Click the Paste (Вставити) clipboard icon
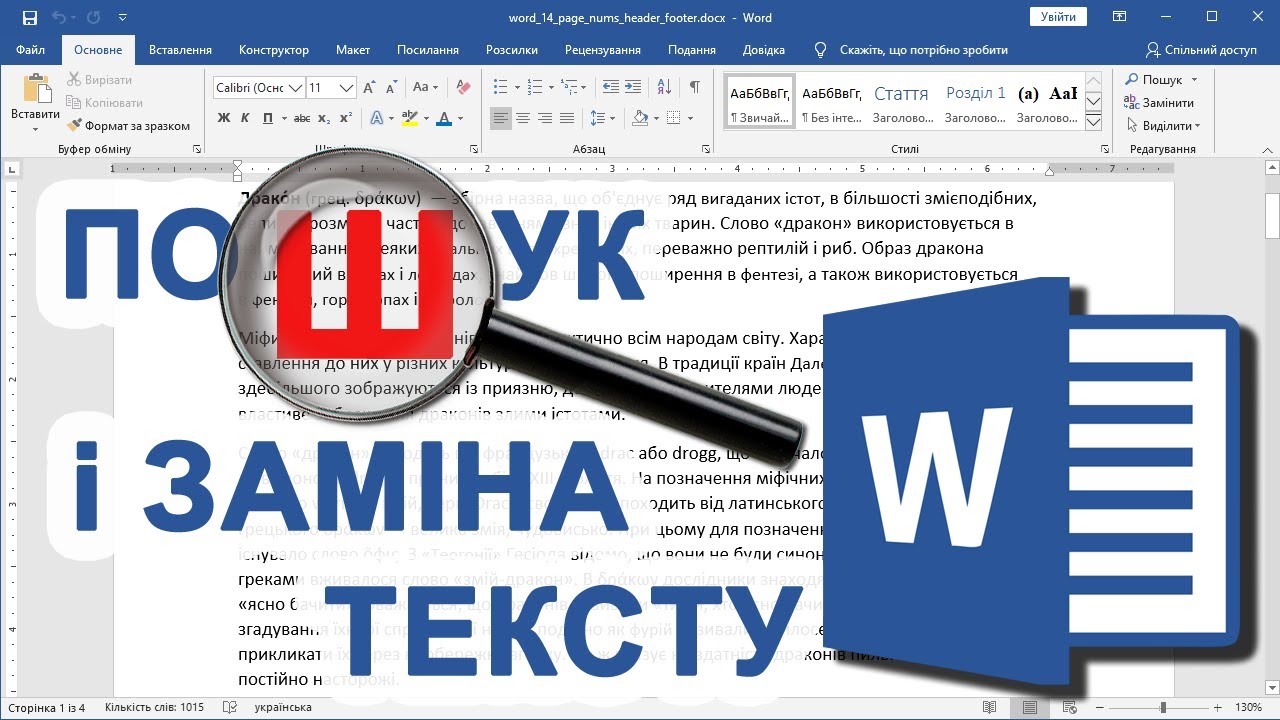Screen dimensions: 1280x720 [36, 90]
